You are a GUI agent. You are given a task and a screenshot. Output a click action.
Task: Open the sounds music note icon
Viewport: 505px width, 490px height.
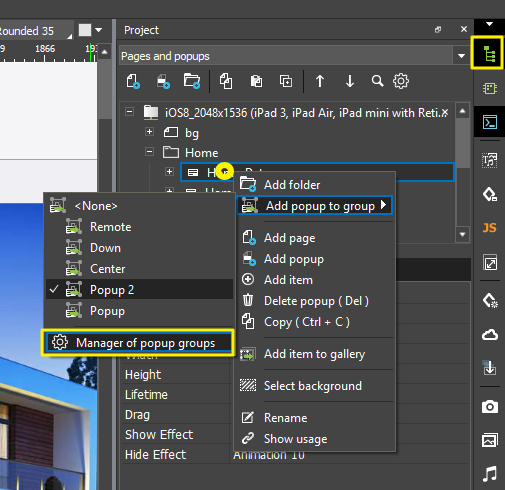point(490,474)
